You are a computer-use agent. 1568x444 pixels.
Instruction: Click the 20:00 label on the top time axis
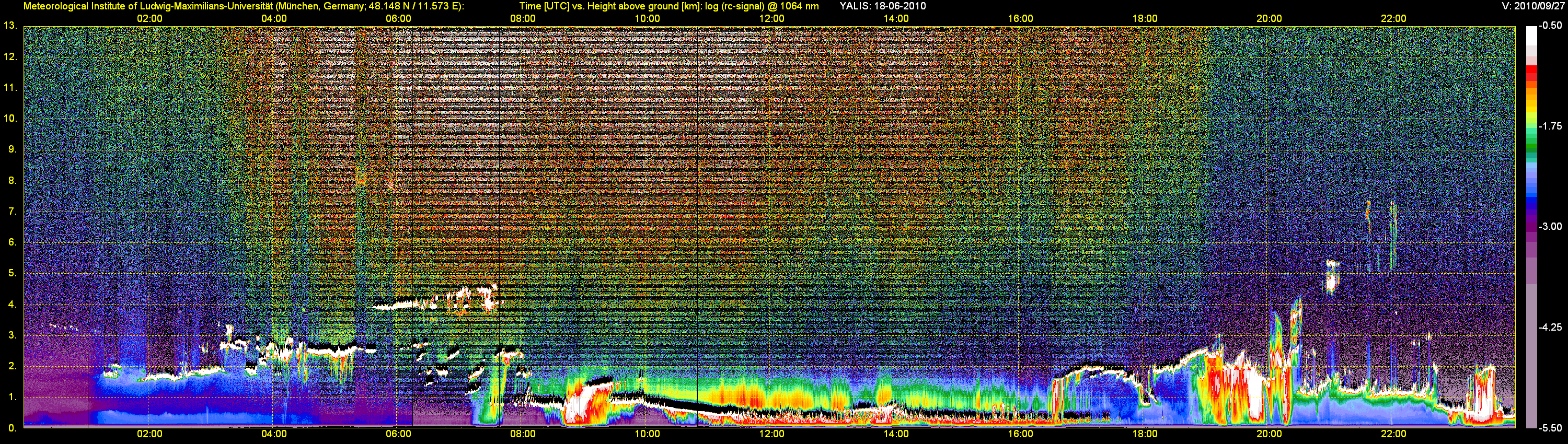[x=1269, y=19]
